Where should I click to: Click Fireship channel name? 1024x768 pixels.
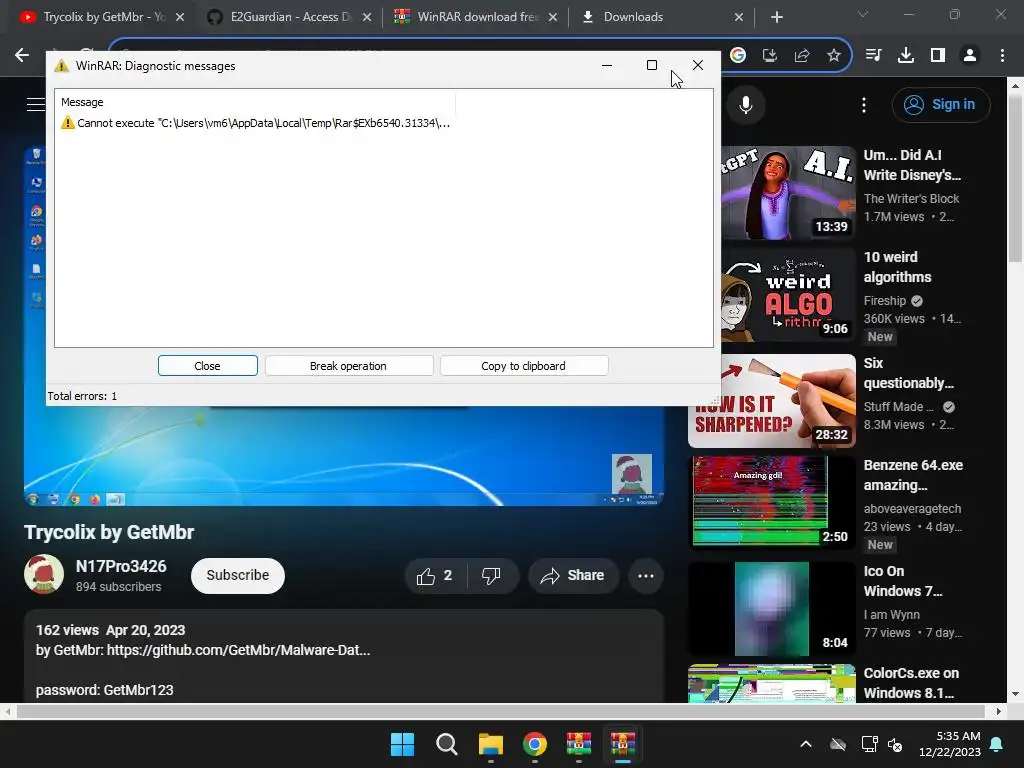click(x=885, y=300)
